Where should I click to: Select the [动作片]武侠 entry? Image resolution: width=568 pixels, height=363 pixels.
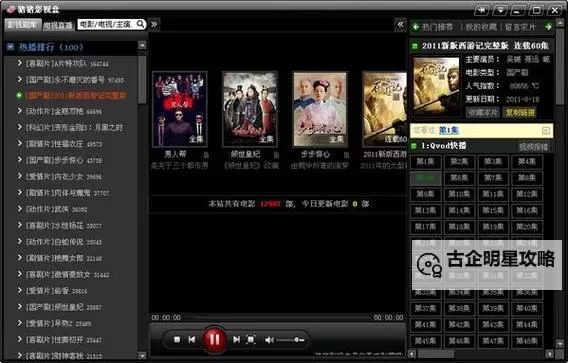tap(57, 209)
